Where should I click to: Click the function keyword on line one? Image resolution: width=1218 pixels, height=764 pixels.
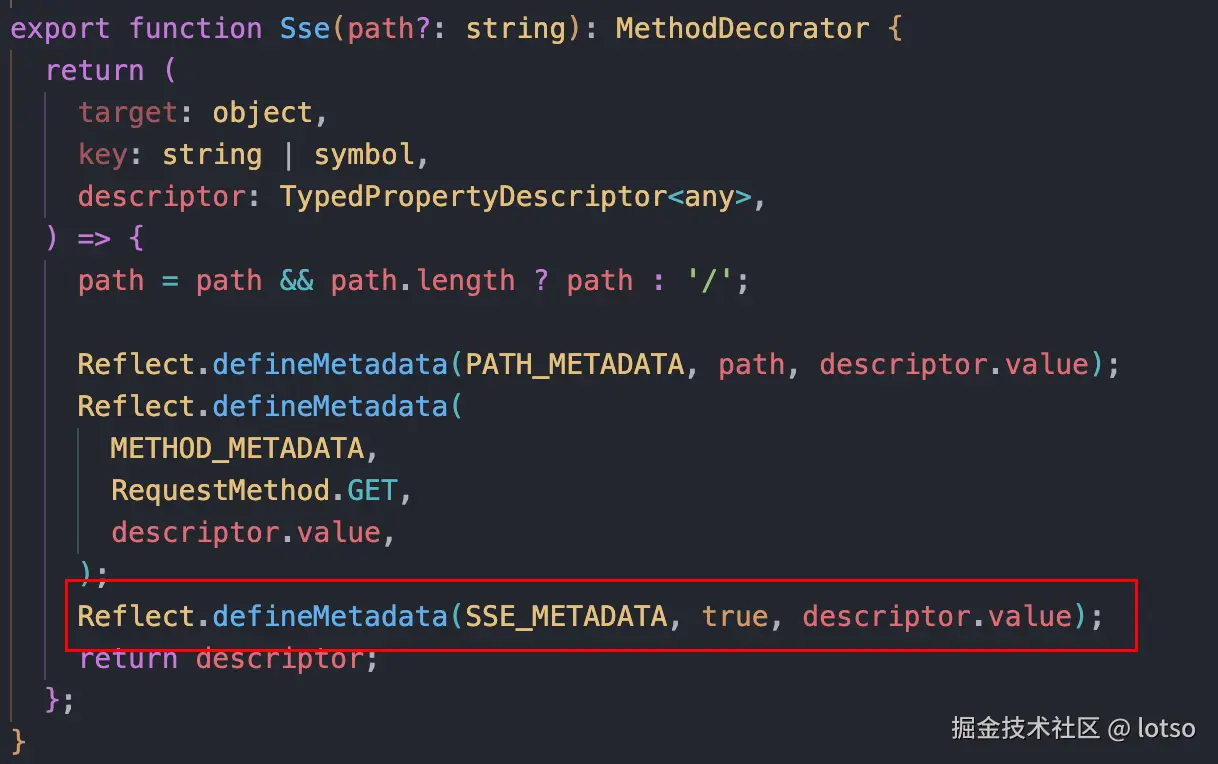[196, 28]
